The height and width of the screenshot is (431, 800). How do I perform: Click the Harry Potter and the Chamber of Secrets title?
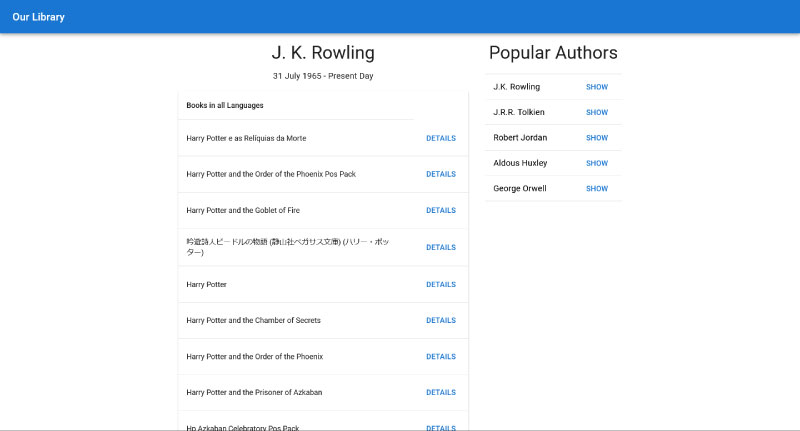coord(254,320)
